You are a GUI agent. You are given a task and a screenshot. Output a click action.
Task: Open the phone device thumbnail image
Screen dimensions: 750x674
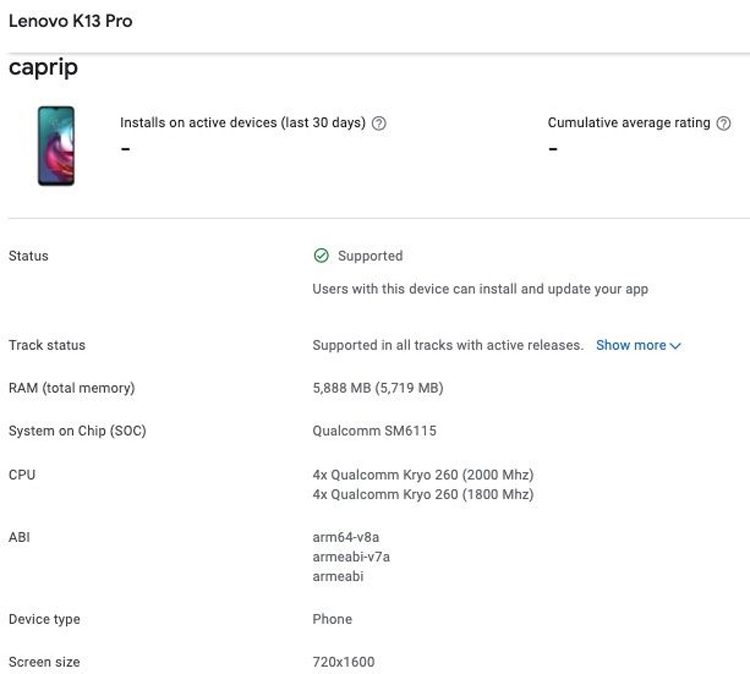click(56, 146)
